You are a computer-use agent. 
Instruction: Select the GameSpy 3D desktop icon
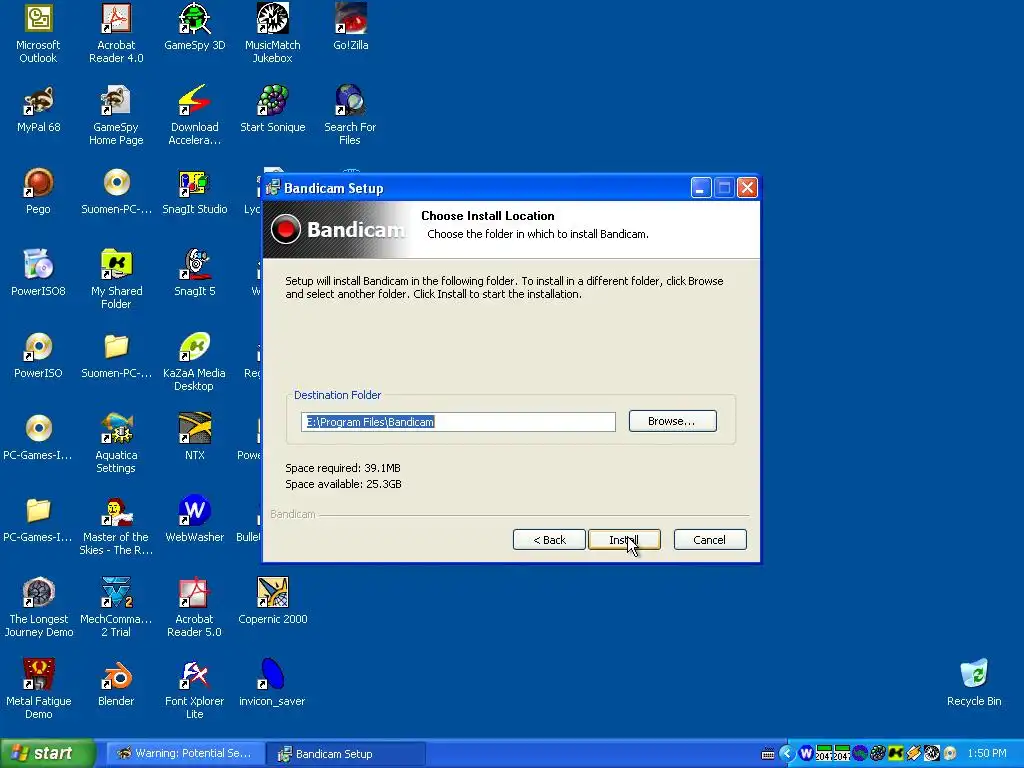pyautogui.click(x=195, y=27)
